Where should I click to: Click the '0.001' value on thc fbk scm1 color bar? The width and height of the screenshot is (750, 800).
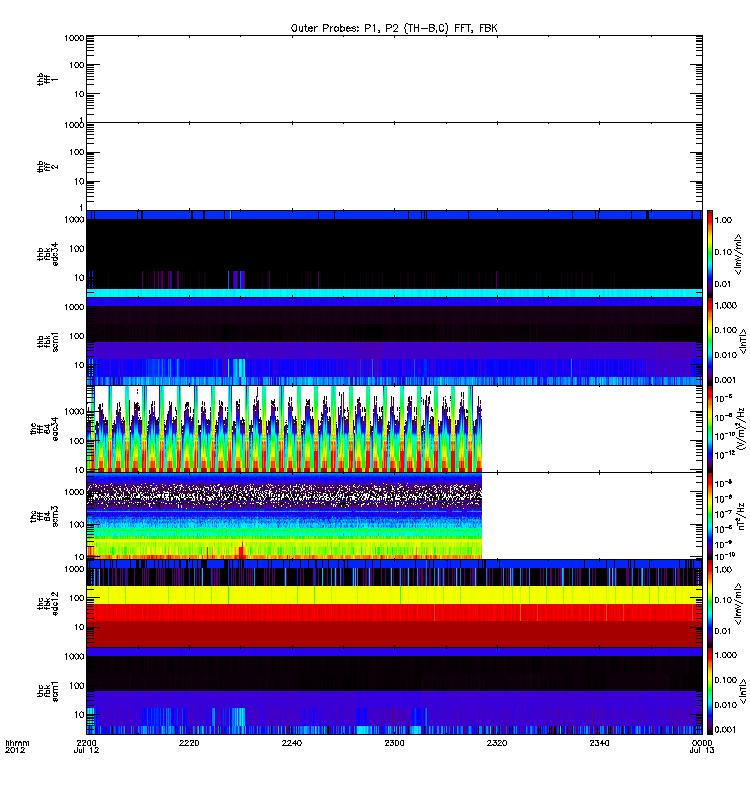click(x=726, y=730)
